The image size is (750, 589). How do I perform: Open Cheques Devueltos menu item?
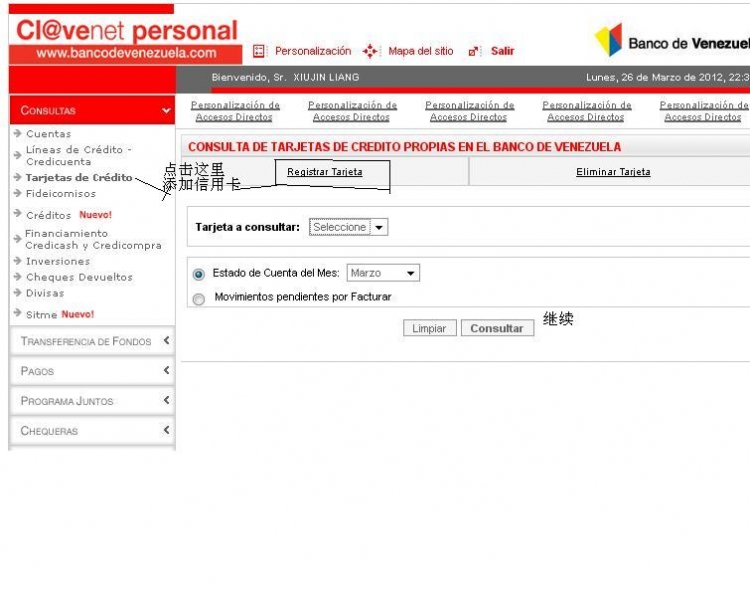pyautogui.click(x=79, y=277)
